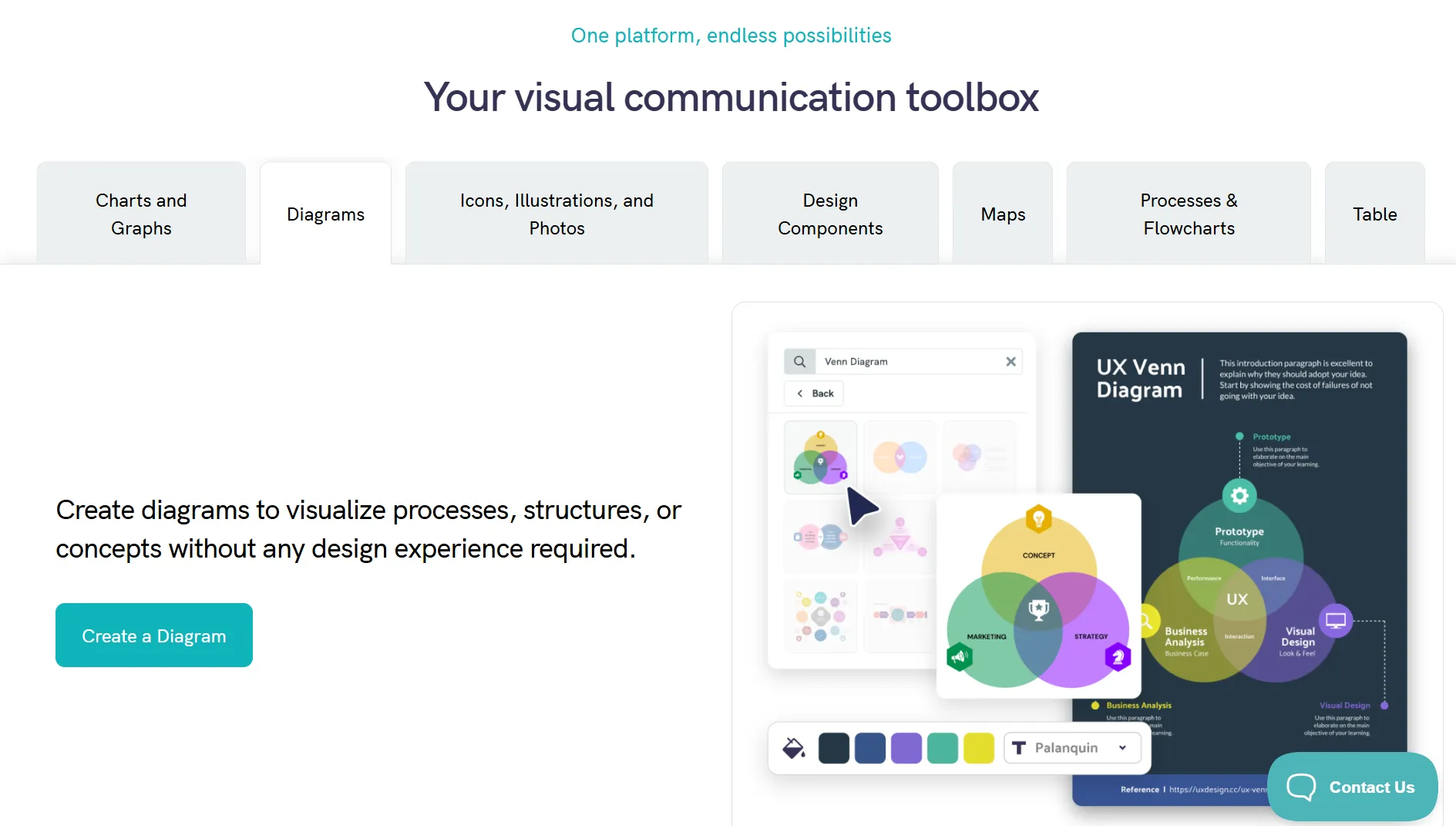1456x826 pixels.
Task: Click the monitor icon near Visual Design
Action: pos(1335,620)
